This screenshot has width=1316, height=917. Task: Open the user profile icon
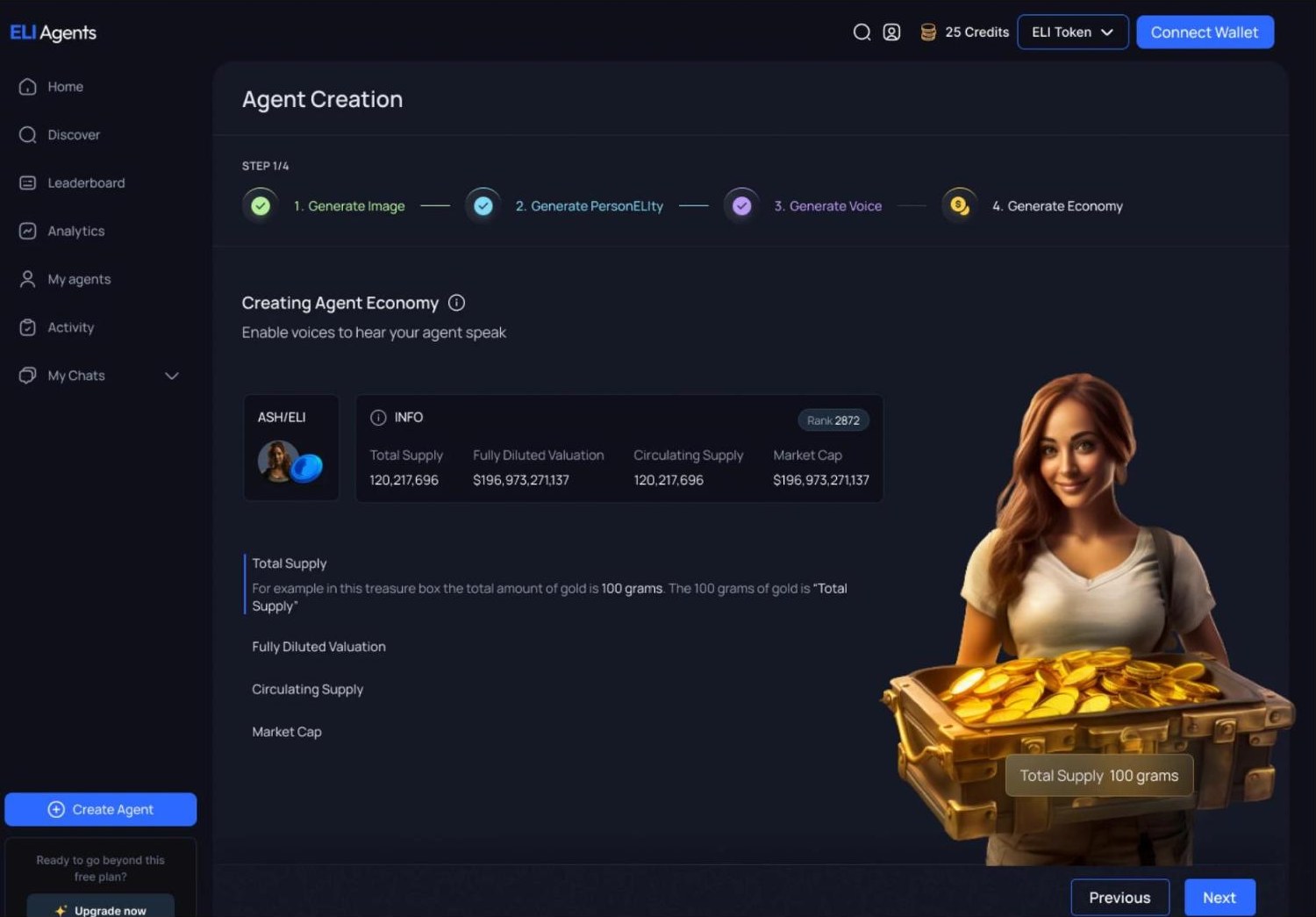pyautogui.click(x=891, y=32)
